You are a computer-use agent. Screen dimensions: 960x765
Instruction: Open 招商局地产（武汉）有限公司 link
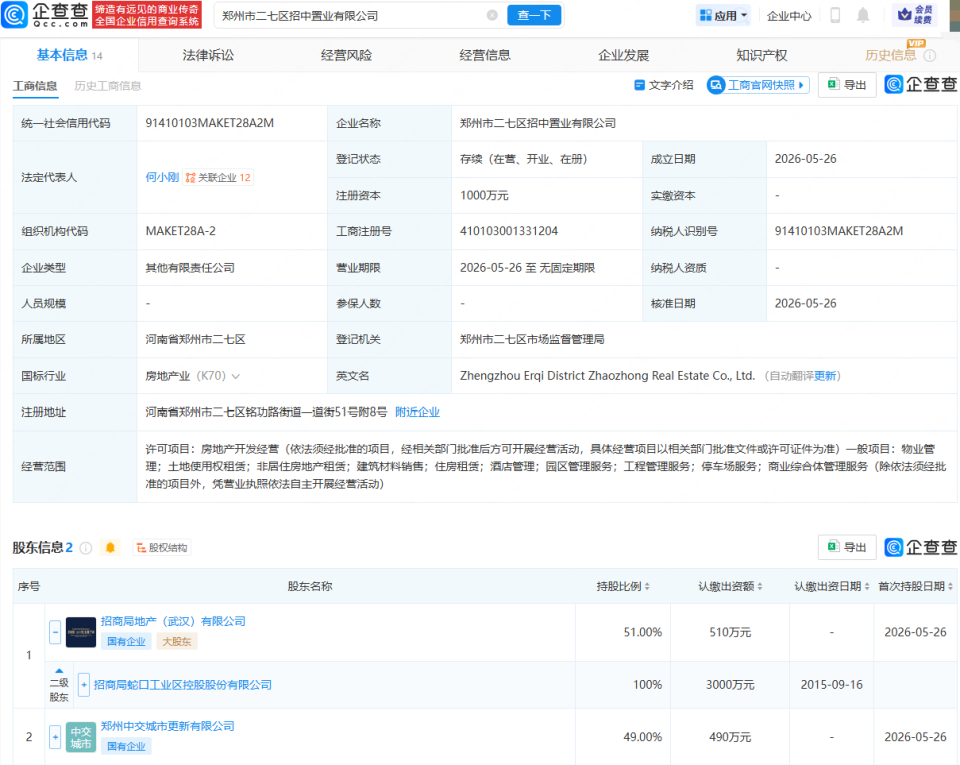click(x=173, y=621)
